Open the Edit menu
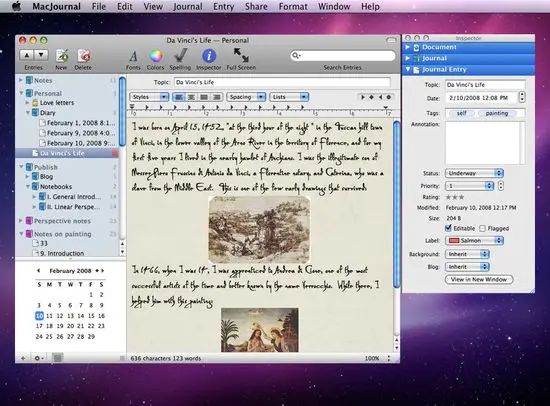The height and width of the screenshot is (406, 550). pyautogui.click(x=125, y=6)
